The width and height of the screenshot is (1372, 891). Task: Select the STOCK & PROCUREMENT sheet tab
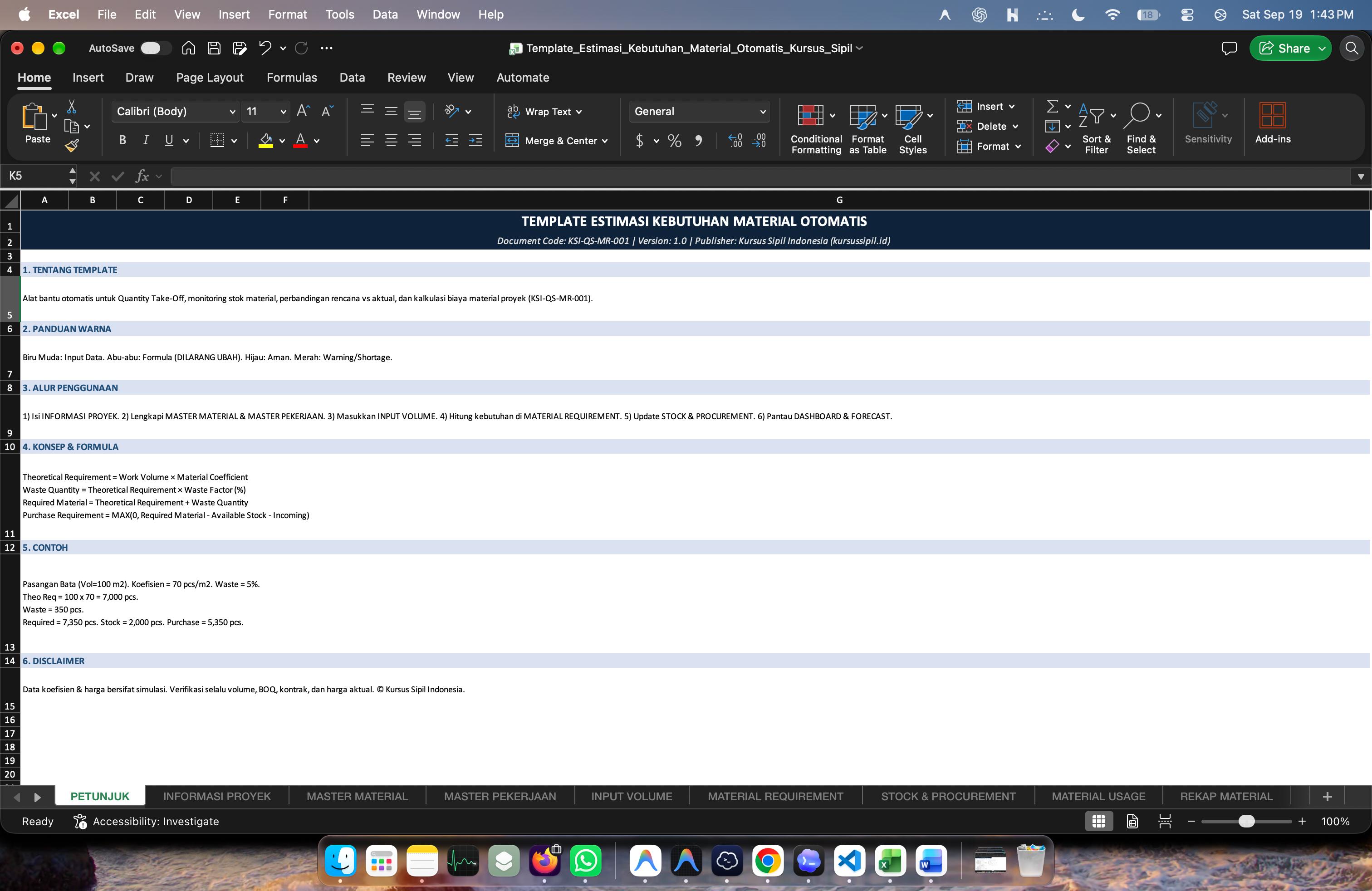948,797
